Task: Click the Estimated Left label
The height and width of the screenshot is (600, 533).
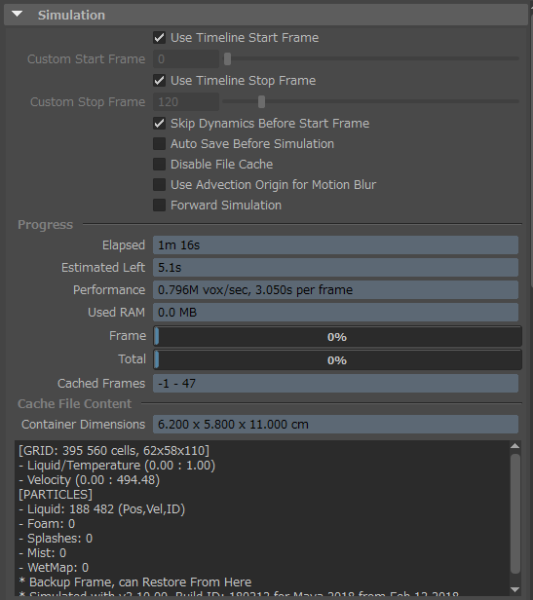Action: click(x=103, y=267)
